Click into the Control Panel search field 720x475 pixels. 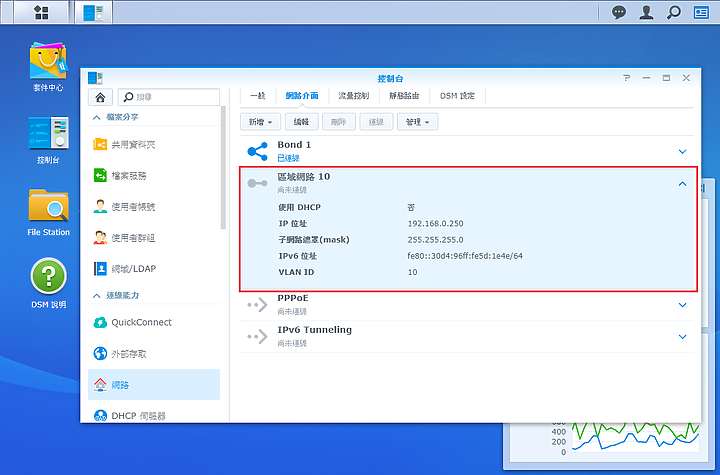(x=169, y=97)
